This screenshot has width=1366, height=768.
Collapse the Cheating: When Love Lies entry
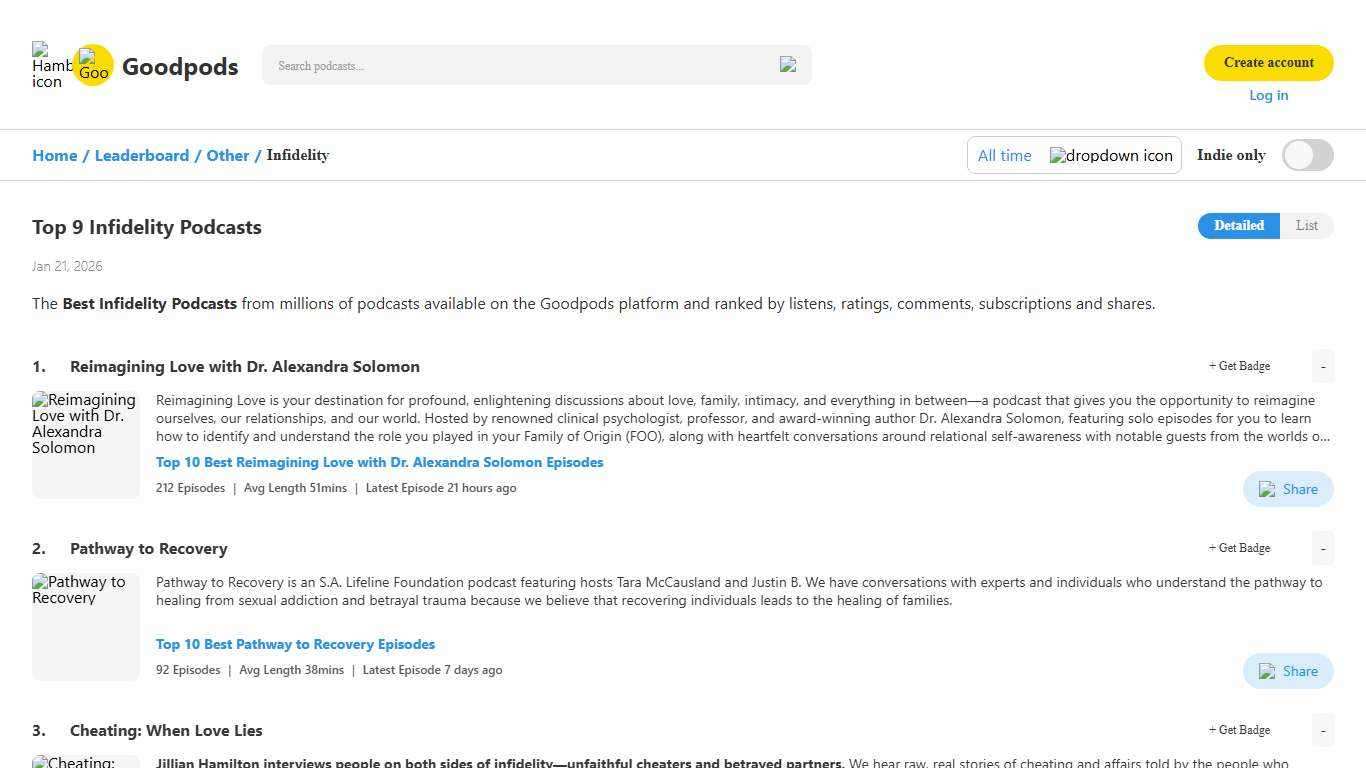click(x=1322, y=730)
